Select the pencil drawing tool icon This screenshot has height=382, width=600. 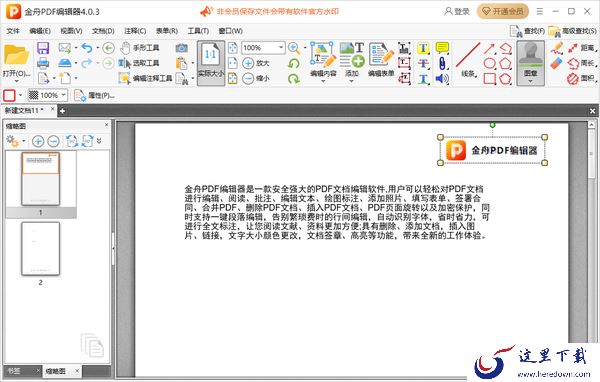click(x=557, y=48)
